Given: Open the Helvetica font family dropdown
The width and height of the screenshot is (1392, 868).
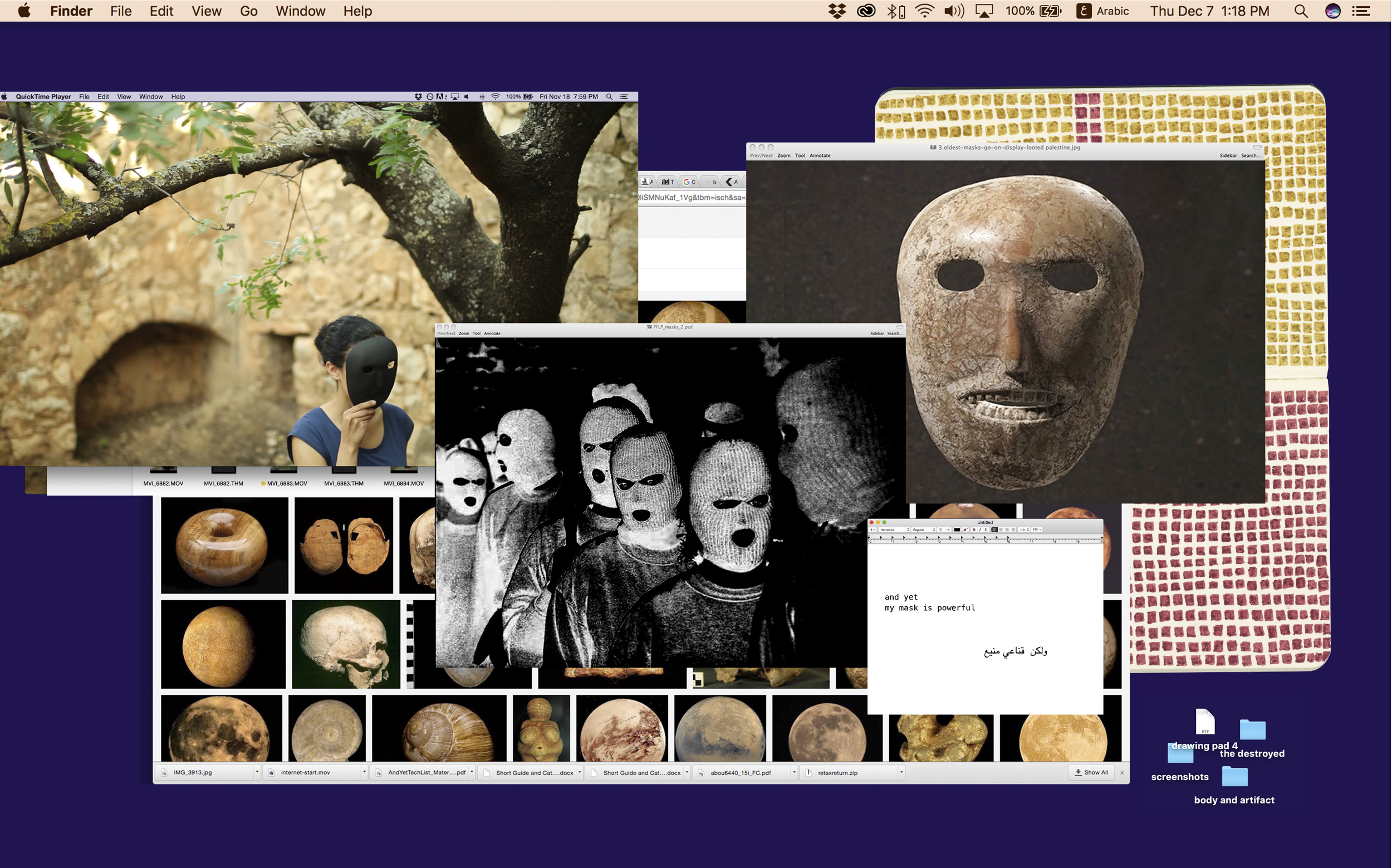Looking at the screenshot, I should (x=894, y=530).
